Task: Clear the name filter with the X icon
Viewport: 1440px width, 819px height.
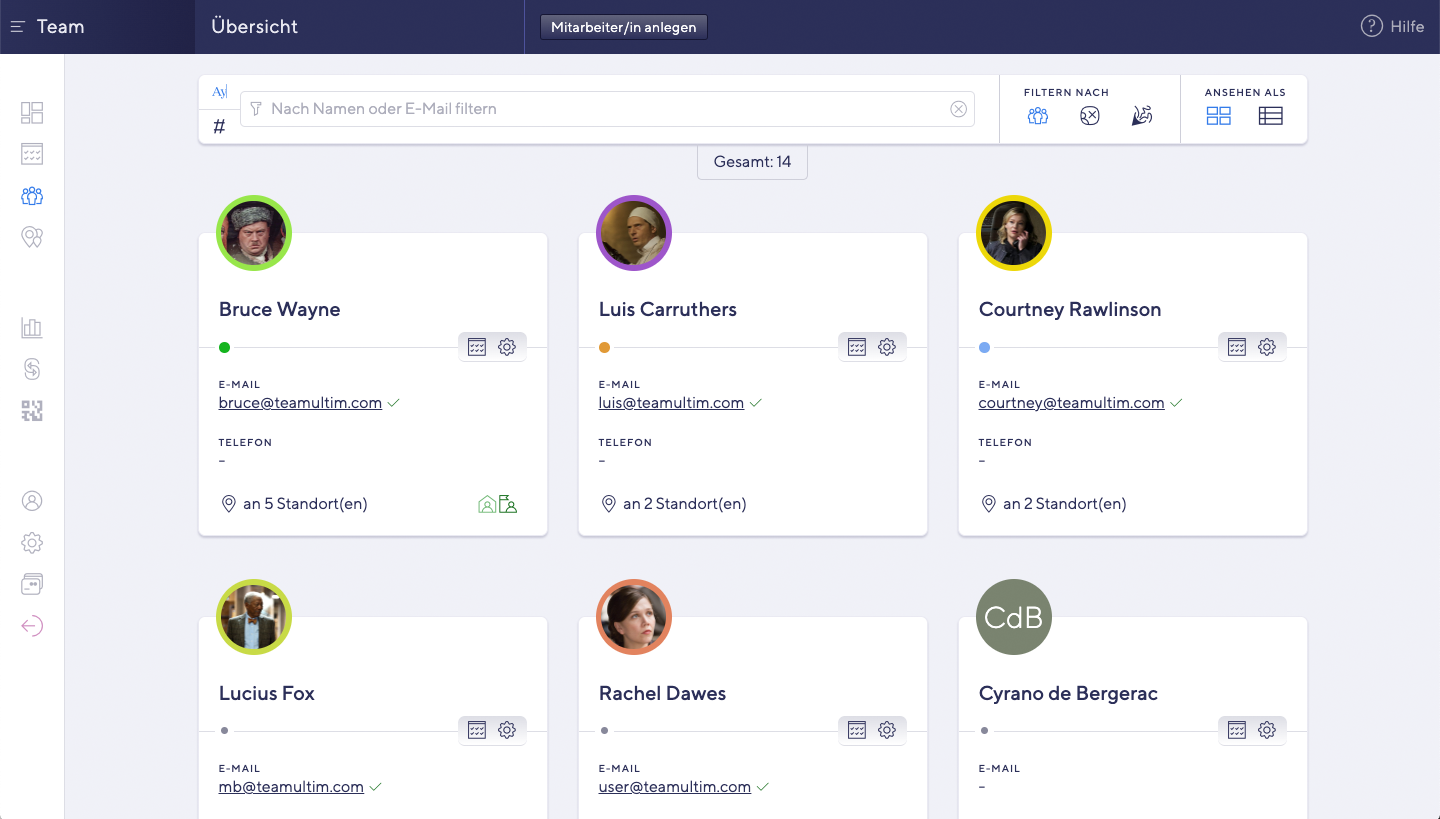Action: coord(958,109)
